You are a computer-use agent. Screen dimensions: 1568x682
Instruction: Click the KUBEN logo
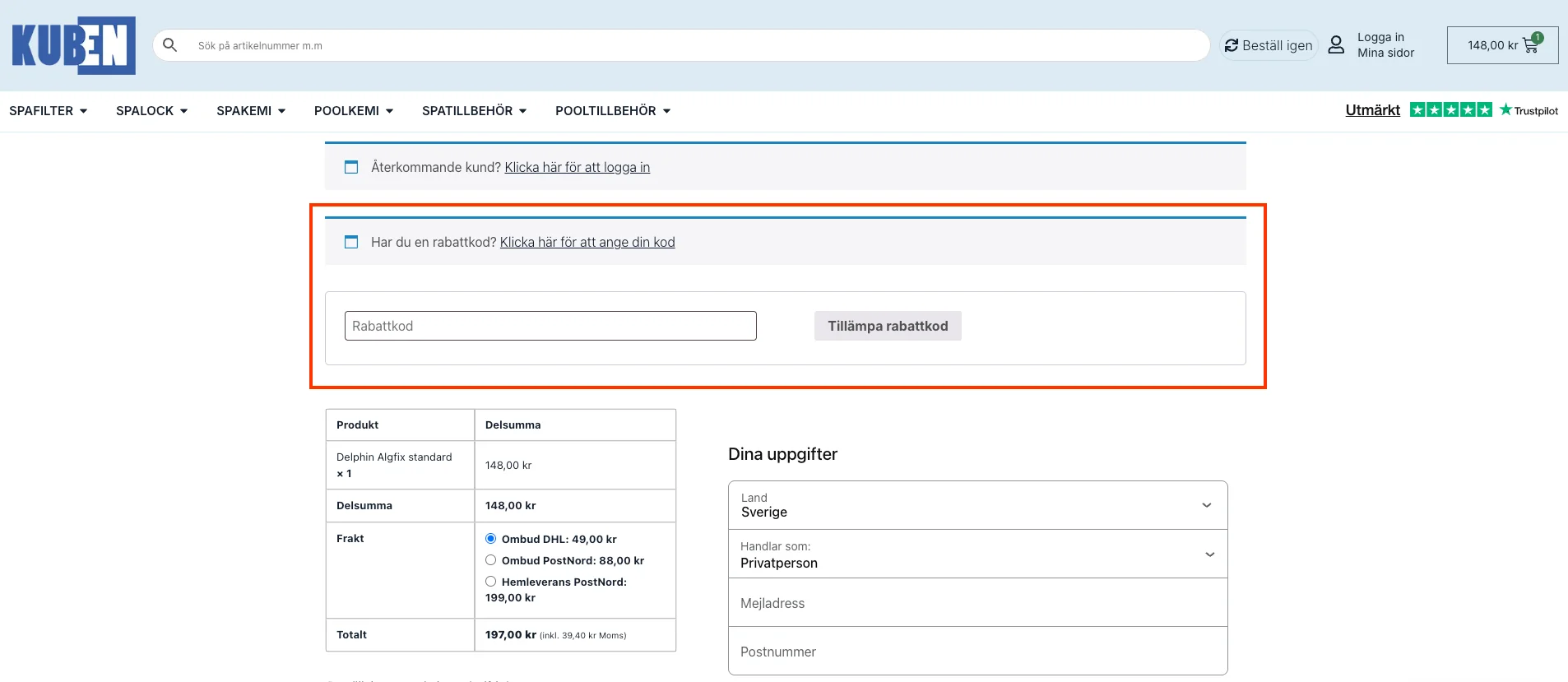click(x=73, y=45)
